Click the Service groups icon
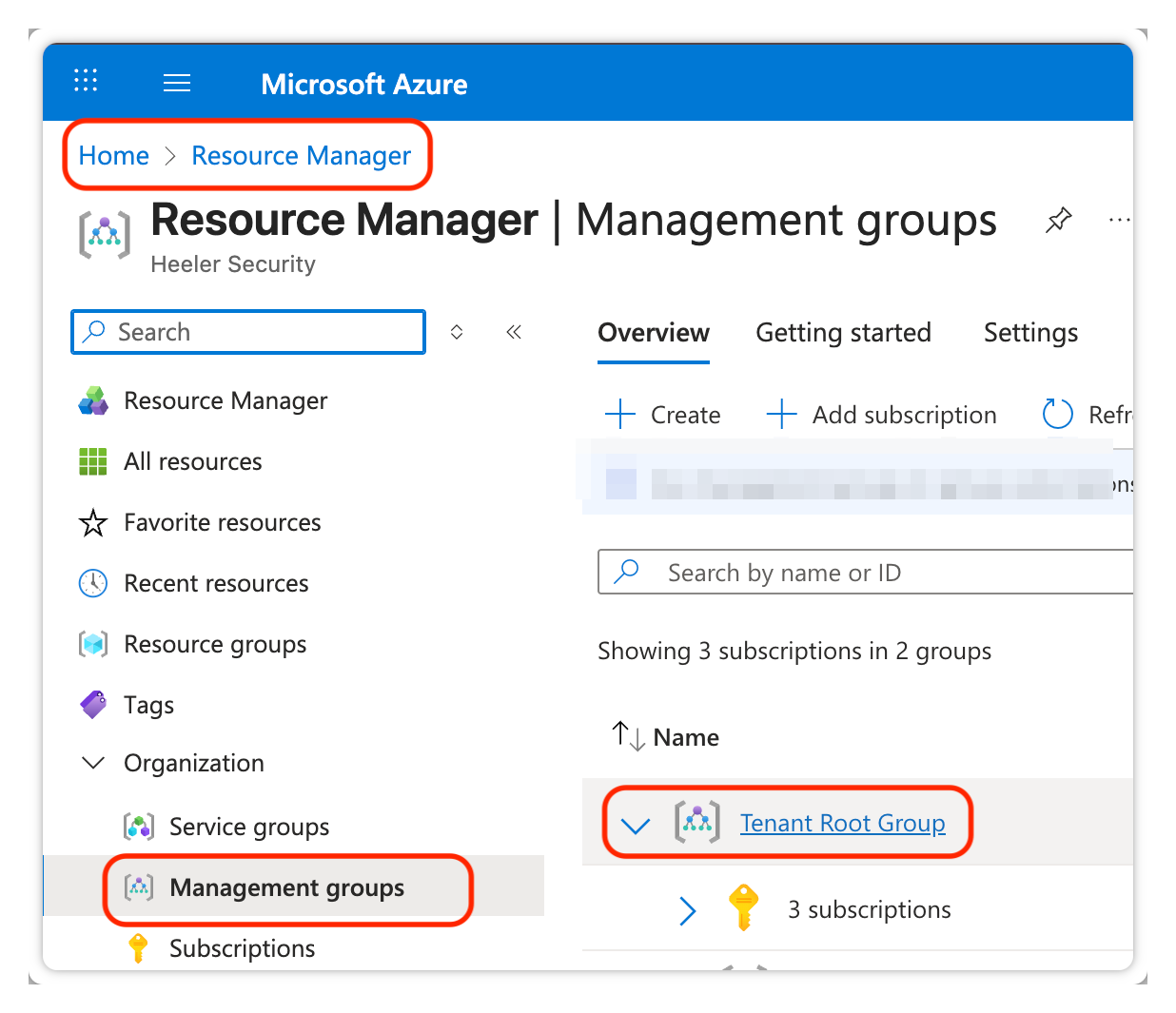This screenshot has height=1013, width=1176. coord(139,827)
